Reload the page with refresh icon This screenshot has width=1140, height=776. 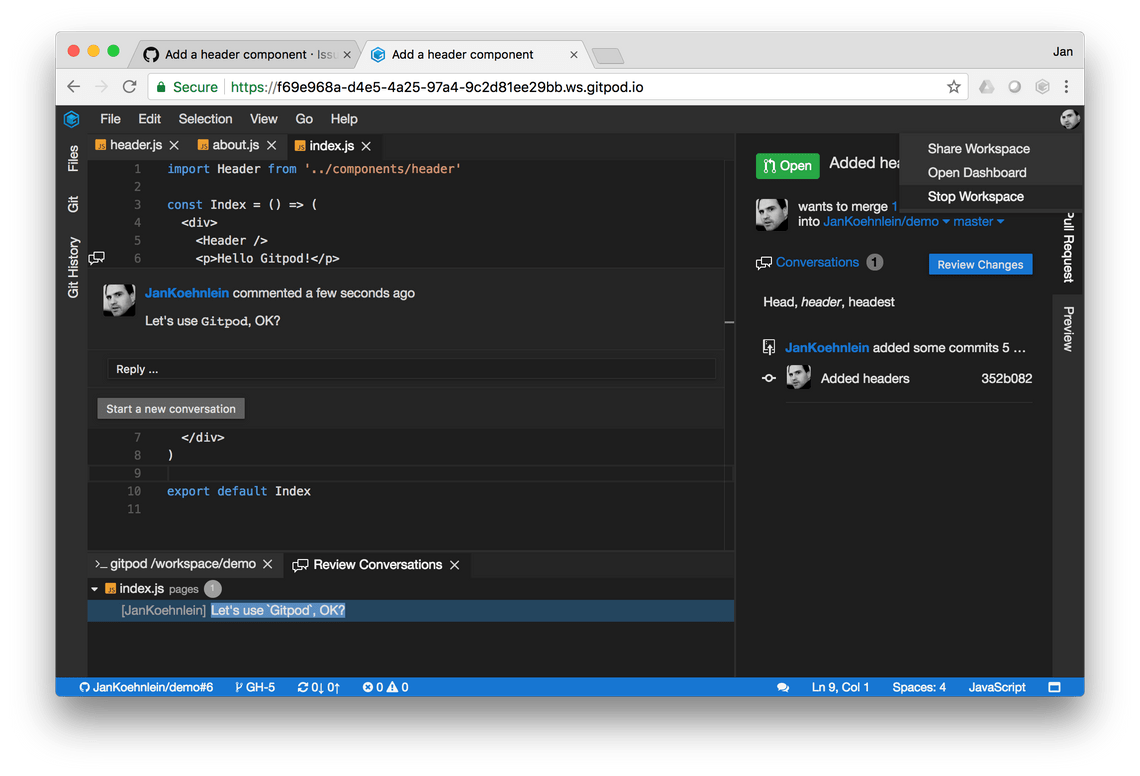click(x=129, y=87)
